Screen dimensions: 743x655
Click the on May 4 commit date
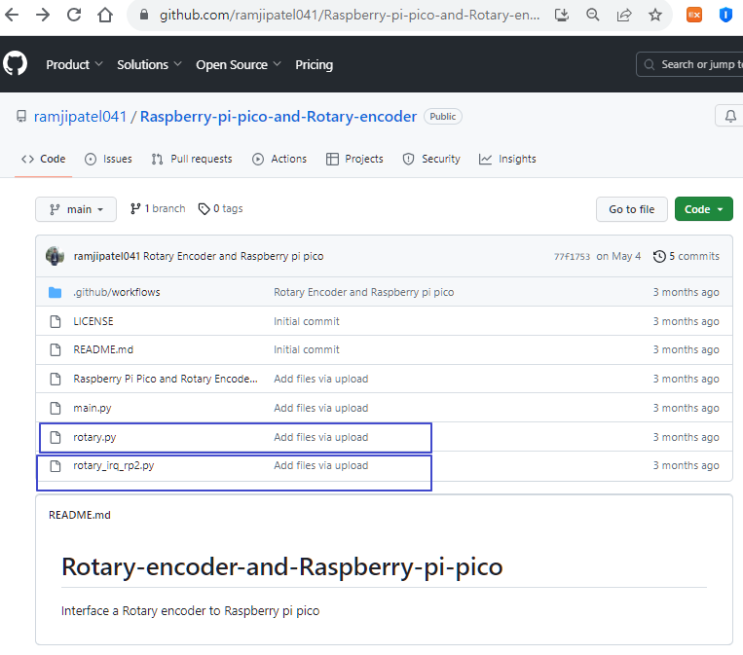pyautogui.click(x=618, y=256)
